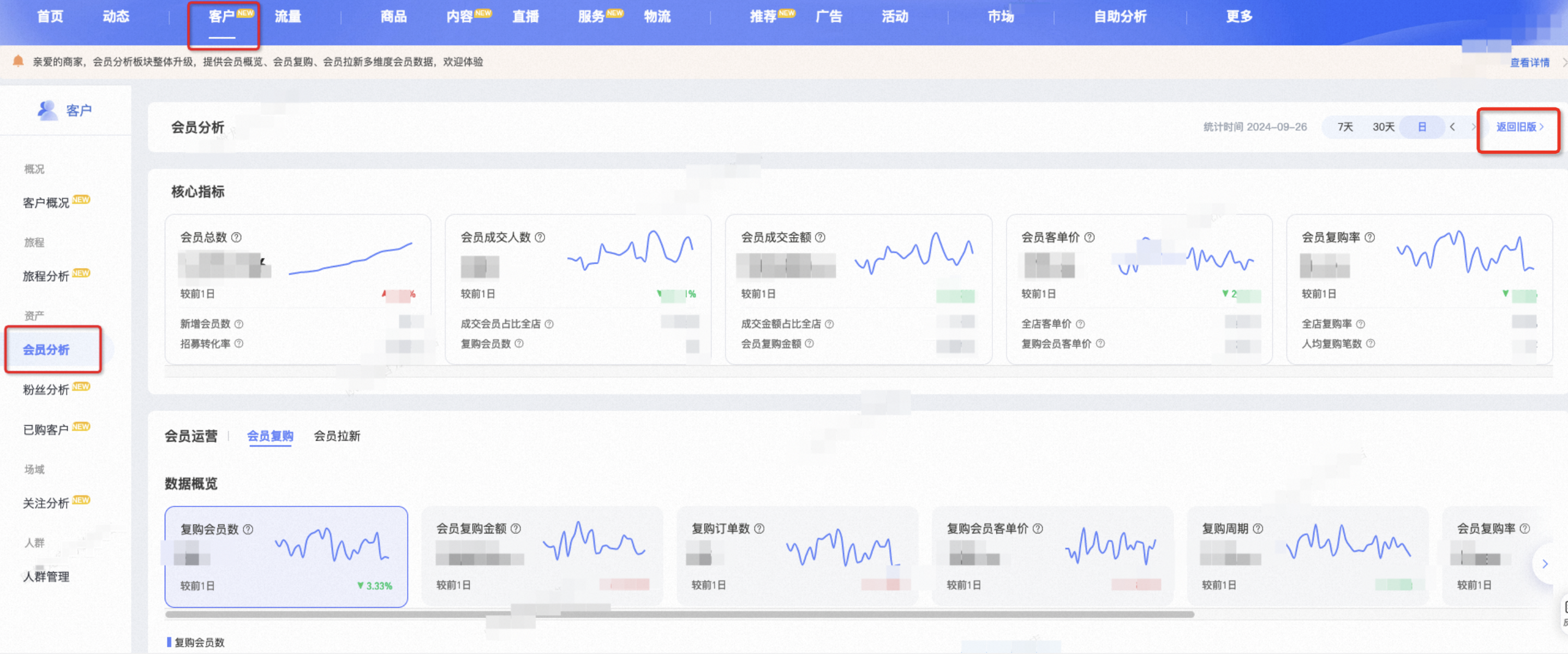Image resolution: width=1568 pixels, height=654 pixels.
Task: Switch to the 会员复购 tab
Action: tap(270, 436)
